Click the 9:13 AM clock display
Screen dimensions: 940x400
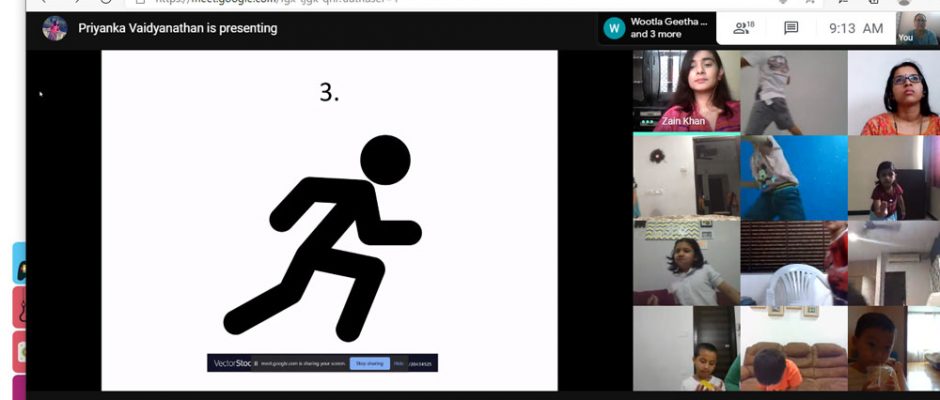(x=855, y=28)
